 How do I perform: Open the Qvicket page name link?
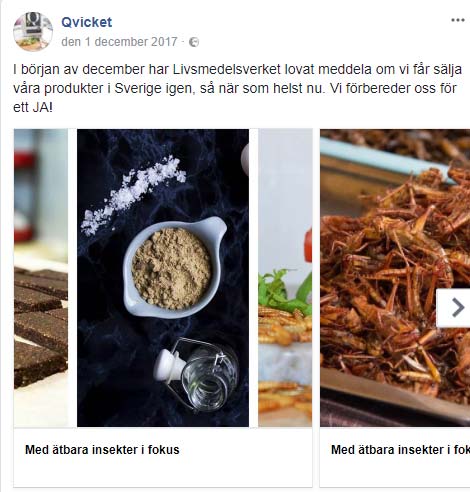[87, 22]
